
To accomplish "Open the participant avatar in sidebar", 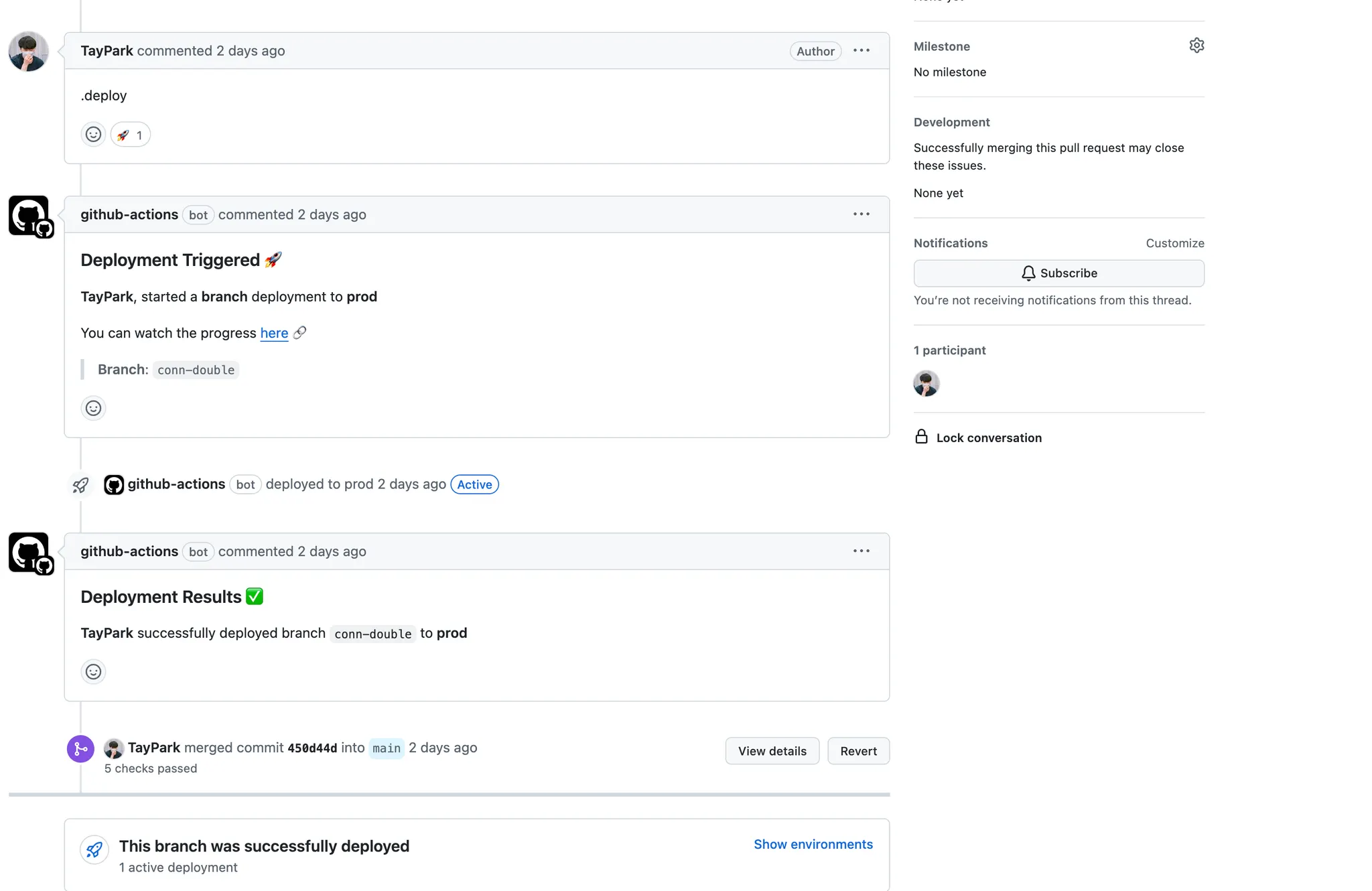I will point(927,384).
